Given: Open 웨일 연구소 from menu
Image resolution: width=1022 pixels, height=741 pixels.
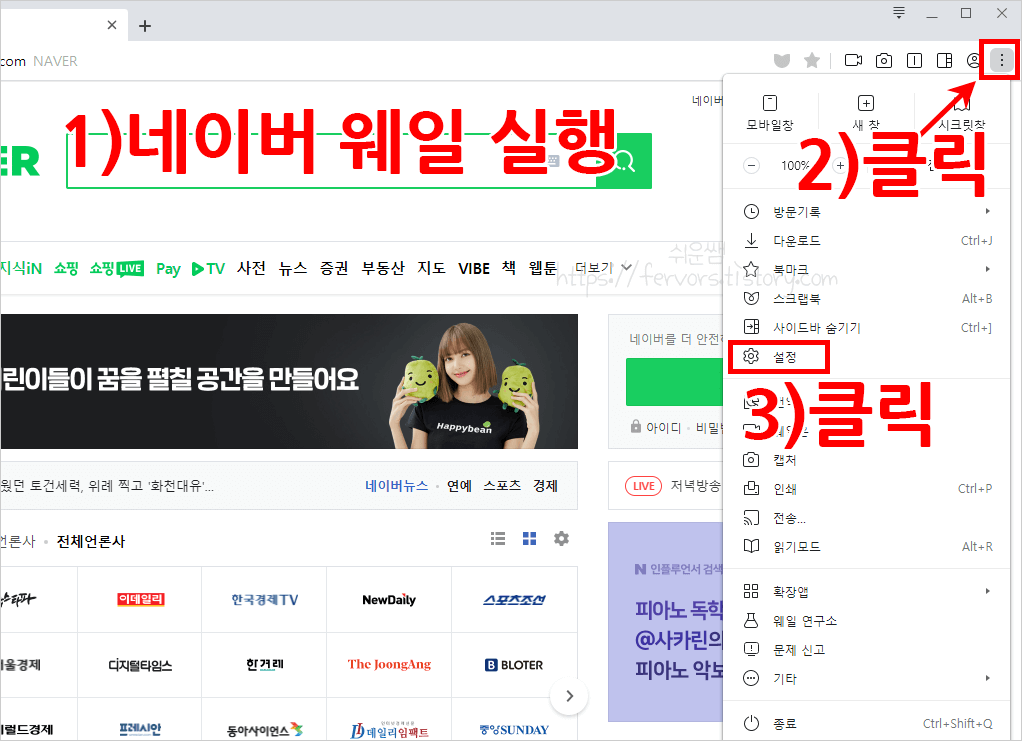Looking at the screenshot, I should coord(867,620).
